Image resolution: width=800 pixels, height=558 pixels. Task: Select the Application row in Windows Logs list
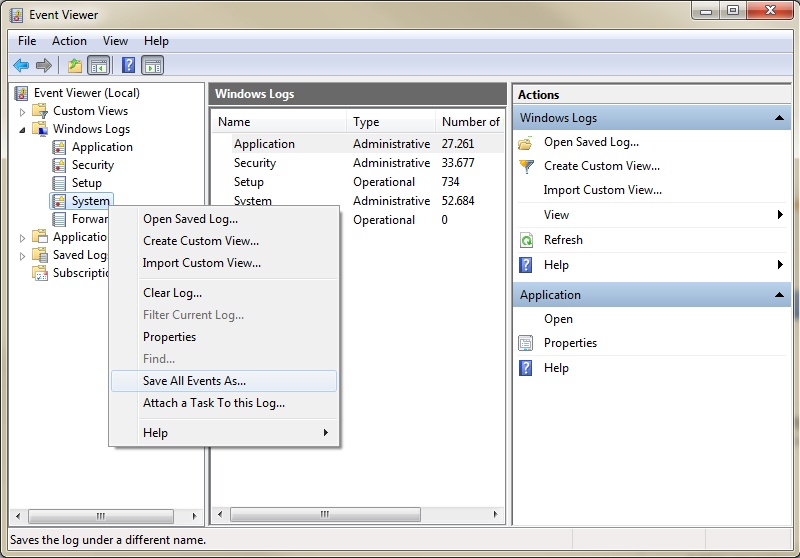click(358, 144)
